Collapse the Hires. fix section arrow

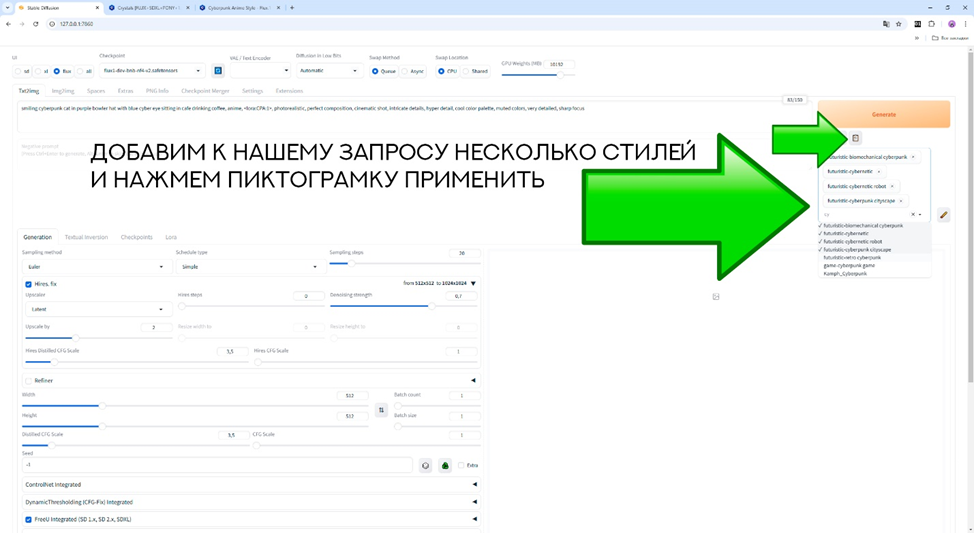(473, 284)
